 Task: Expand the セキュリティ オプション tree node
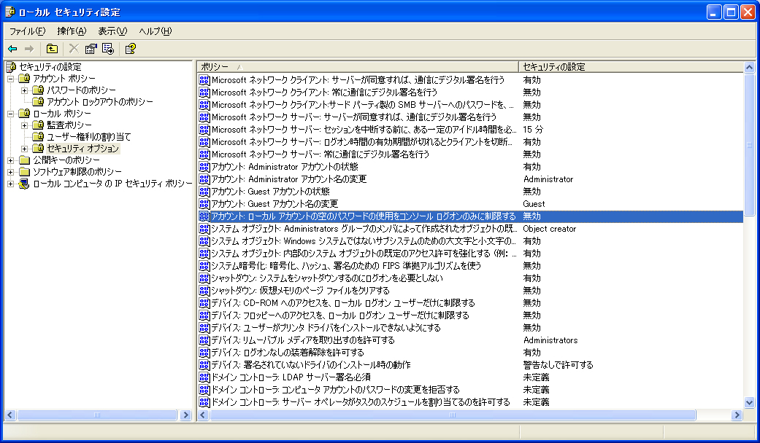point(24,148)
